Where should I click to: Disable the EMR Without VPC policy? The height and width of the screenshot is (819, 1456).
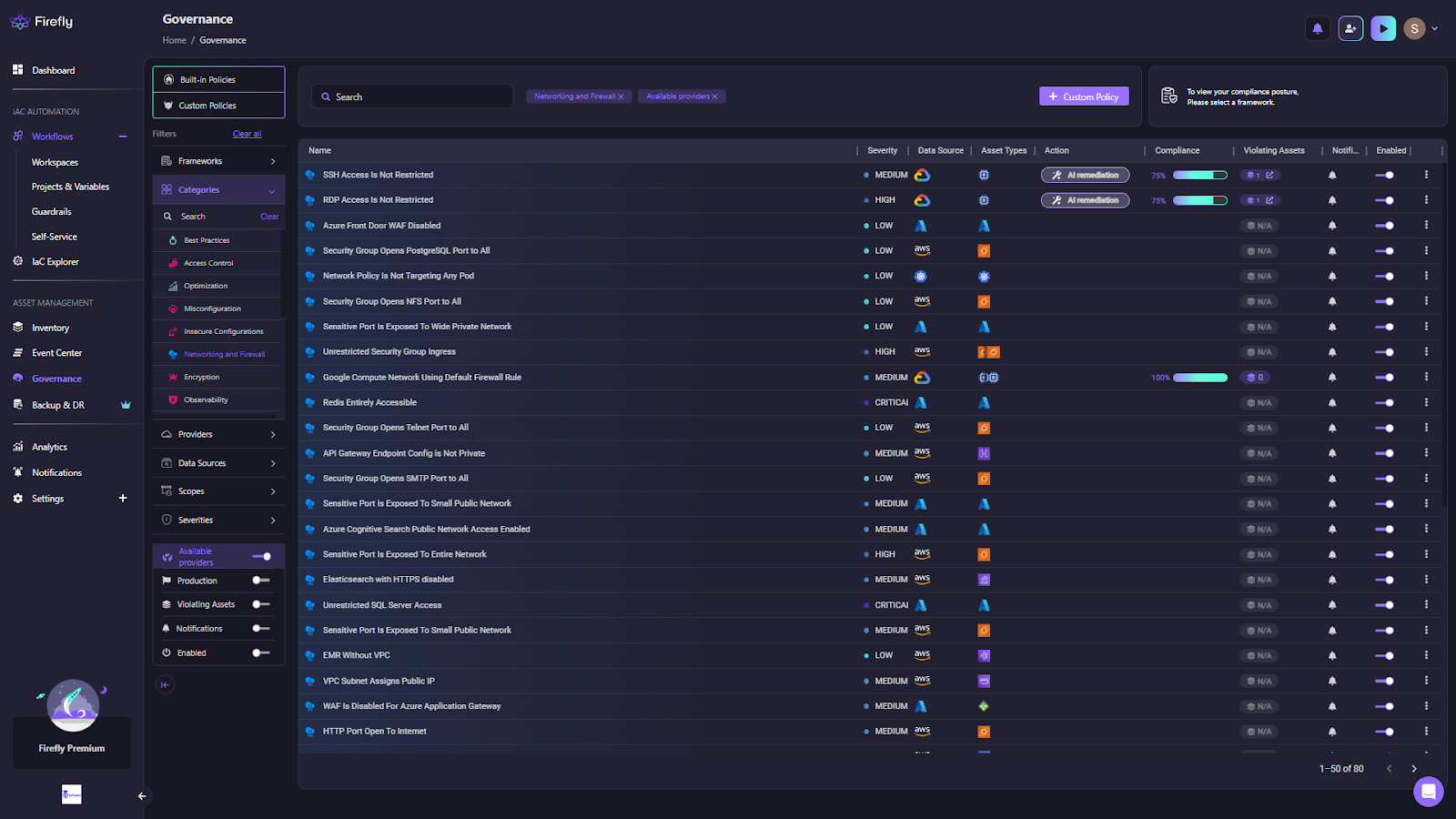coord(1384,655)
